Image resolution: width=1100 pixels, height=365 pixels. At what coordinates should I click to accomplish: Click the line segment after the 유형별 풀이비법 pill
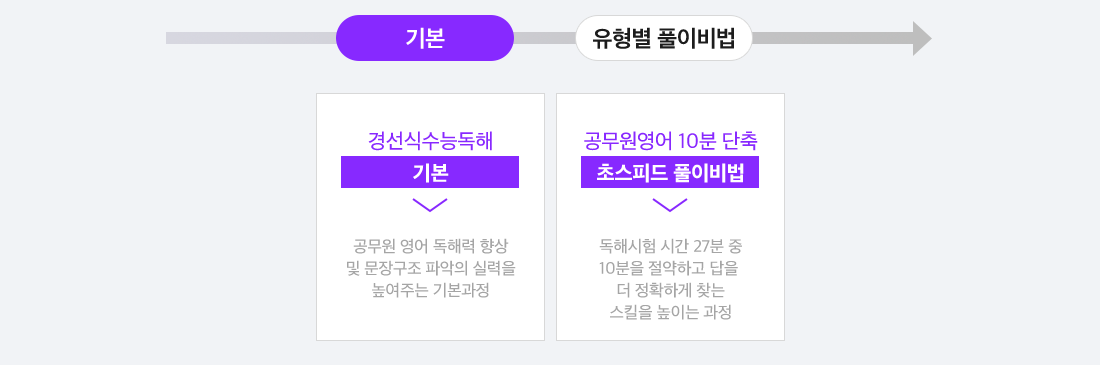833,38
